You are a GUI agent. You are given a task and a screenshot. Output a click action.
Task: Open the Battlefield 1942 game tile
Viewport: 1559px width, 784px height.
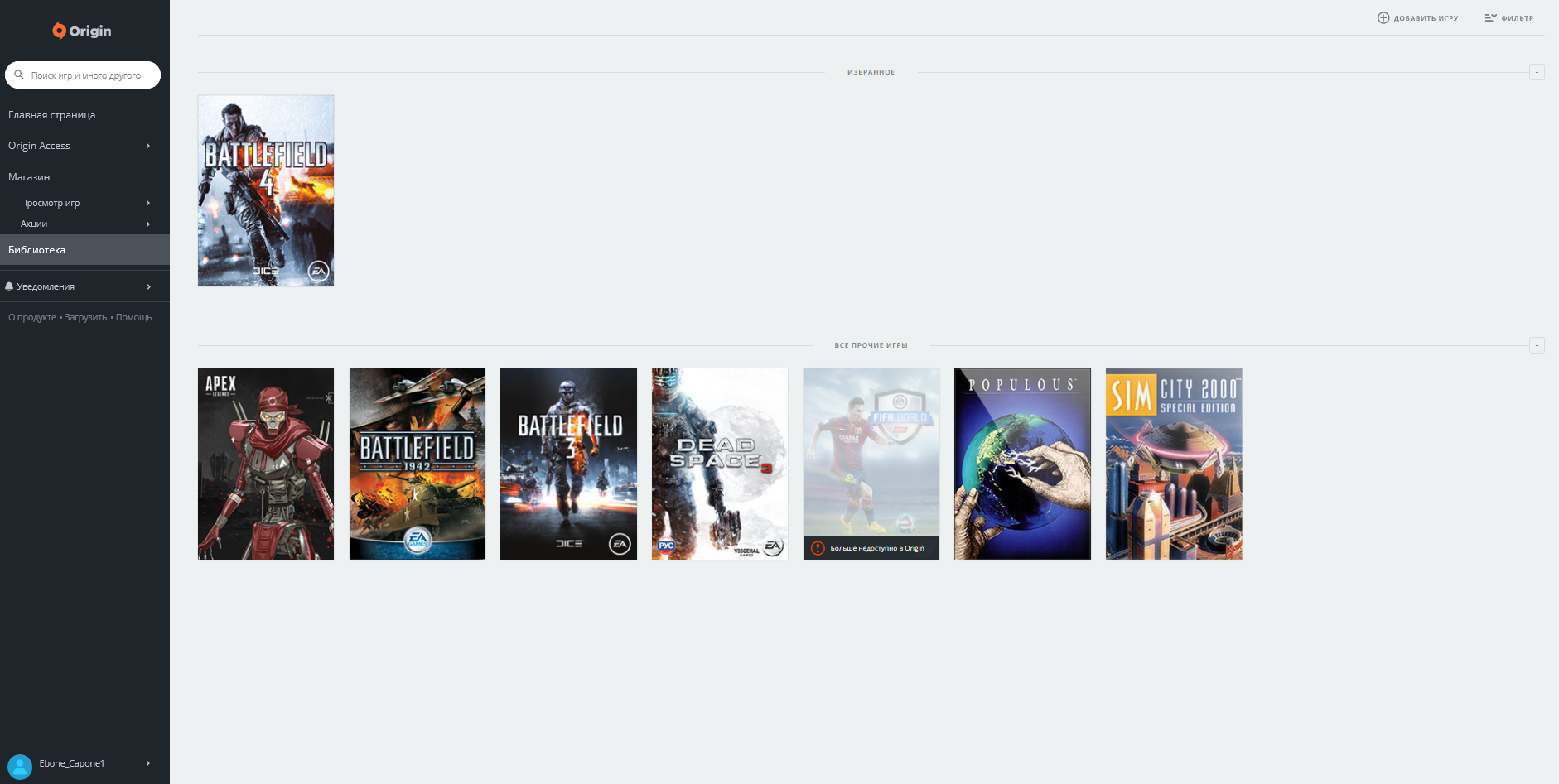418,464
